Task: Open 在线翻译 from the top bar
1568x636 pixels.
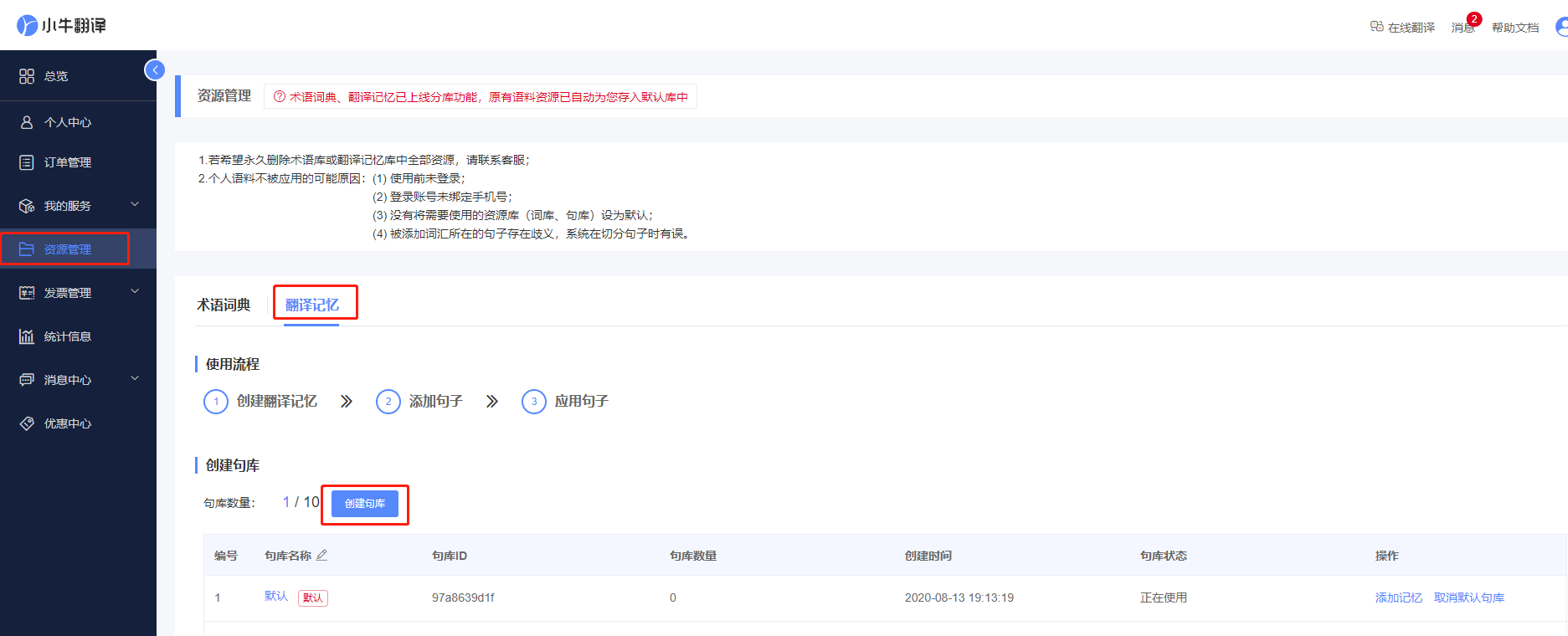Action: [1402, 28]
